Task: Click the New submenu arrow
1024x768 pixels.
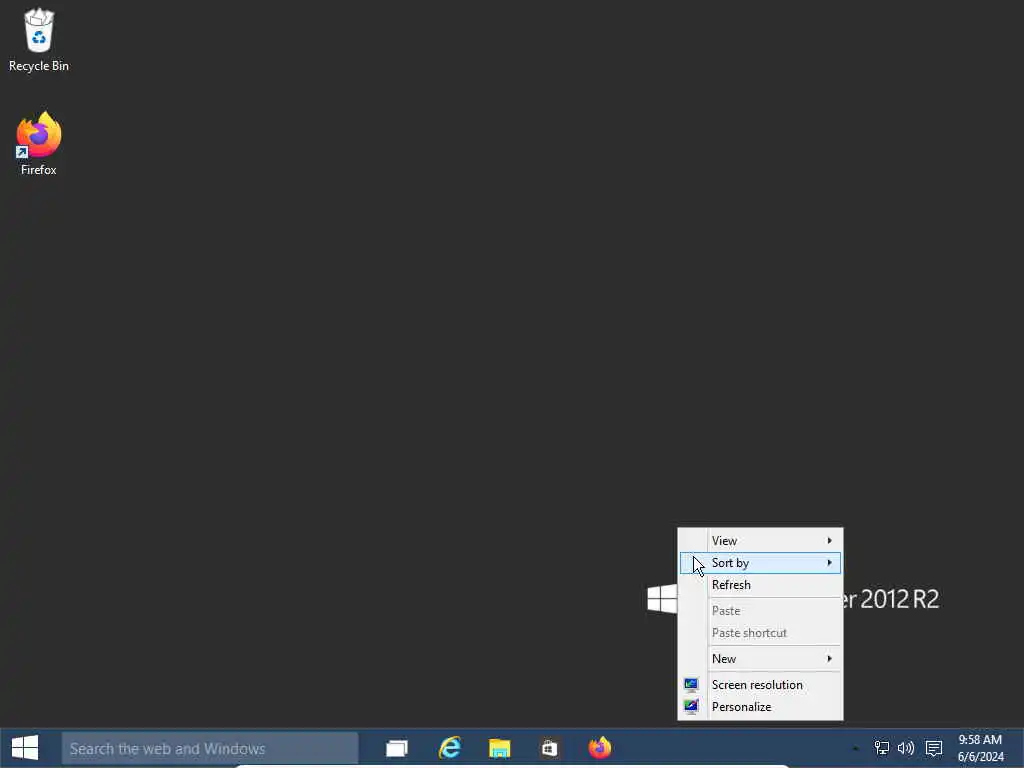Action: coord(829,659)
